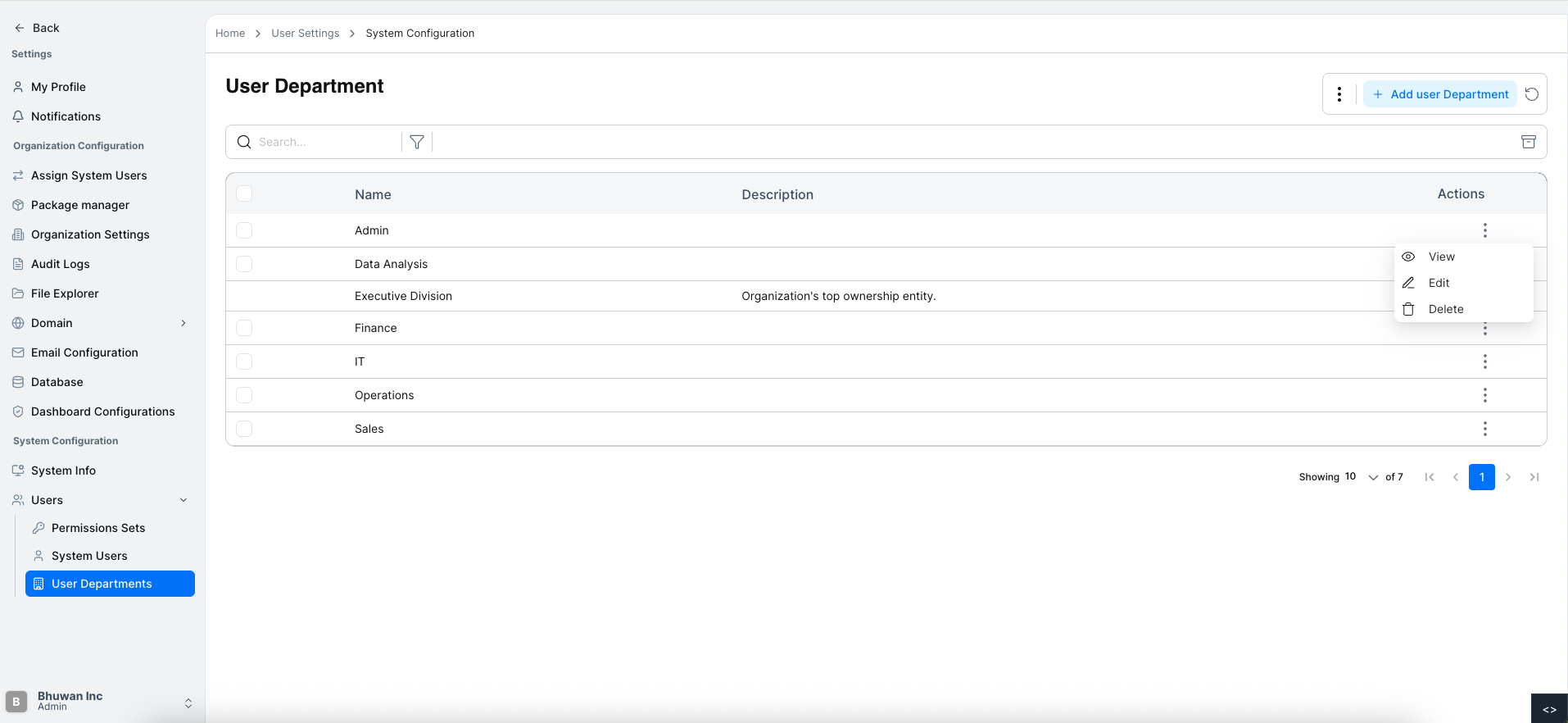Open actions menu for the Sales row
Viewport: 1568px width, 723px height.
pyautogui.click(x=1484, y=429)
